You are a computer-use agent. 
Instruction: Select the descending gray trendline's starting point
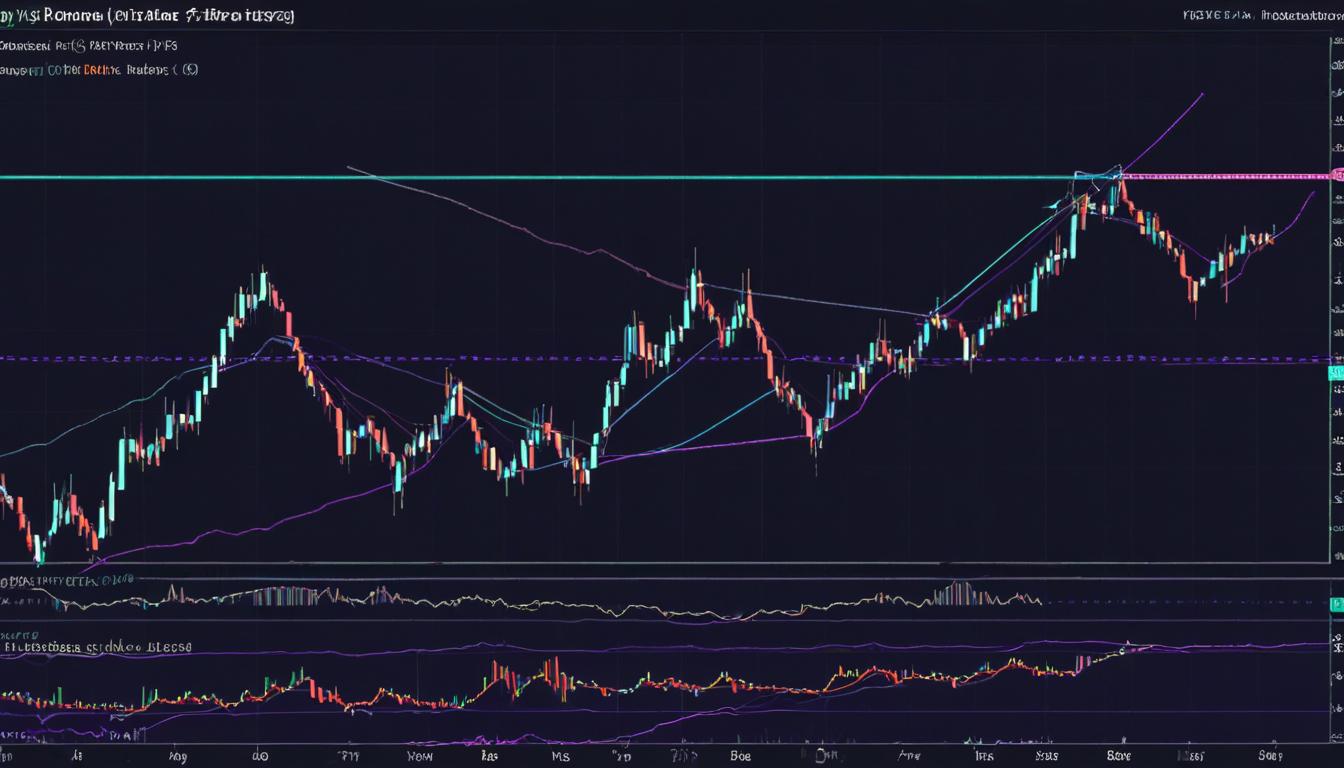[348, 167]
